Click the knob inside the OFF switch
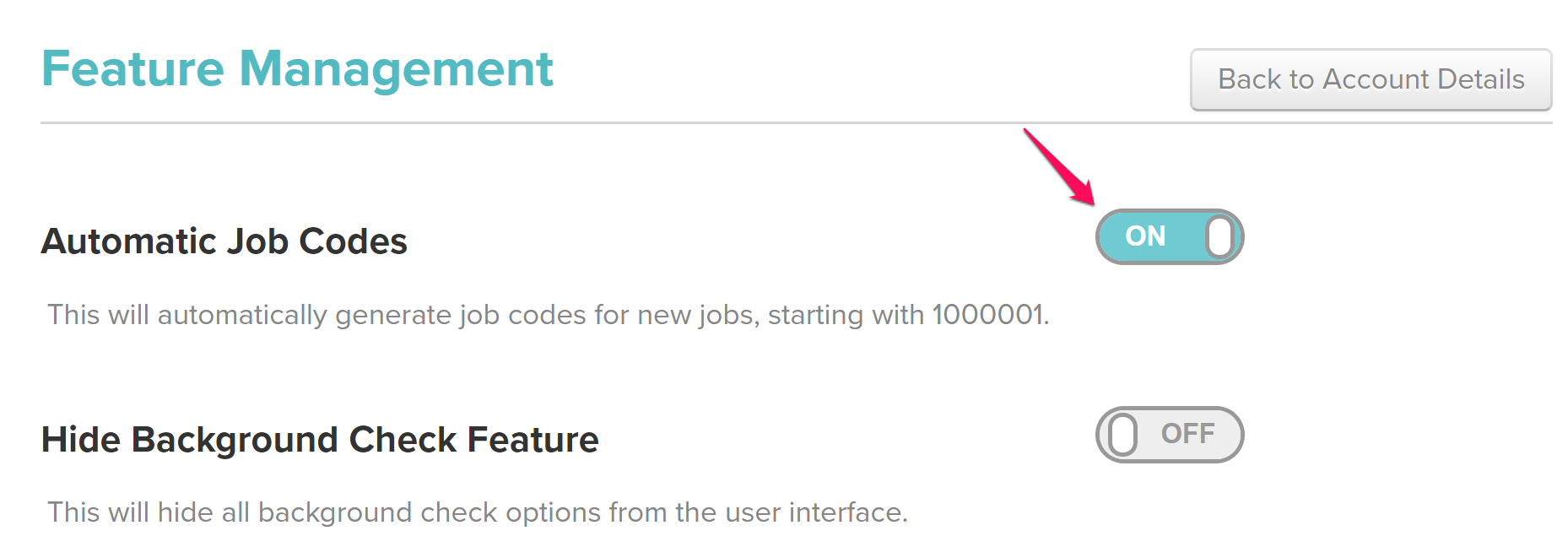The width and height of the screenshot is (1568, 547). [1124, 435]
